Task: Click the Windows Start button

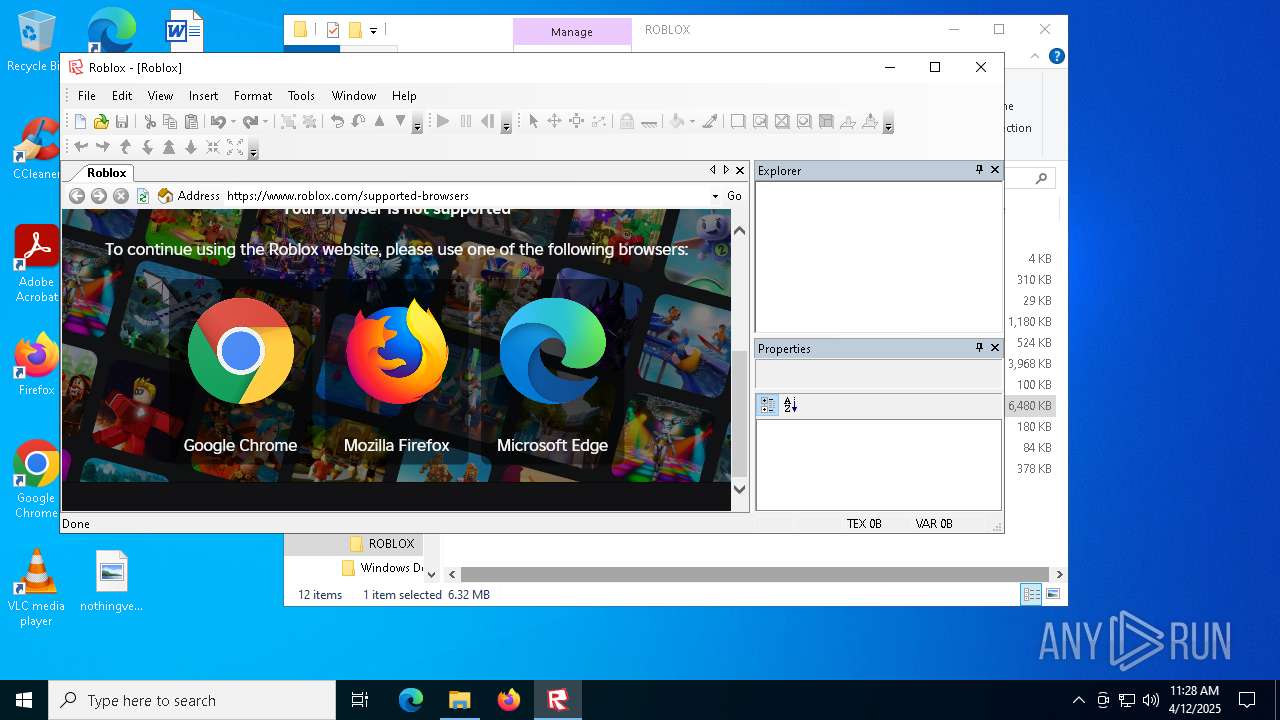Action: click(24, 700)
